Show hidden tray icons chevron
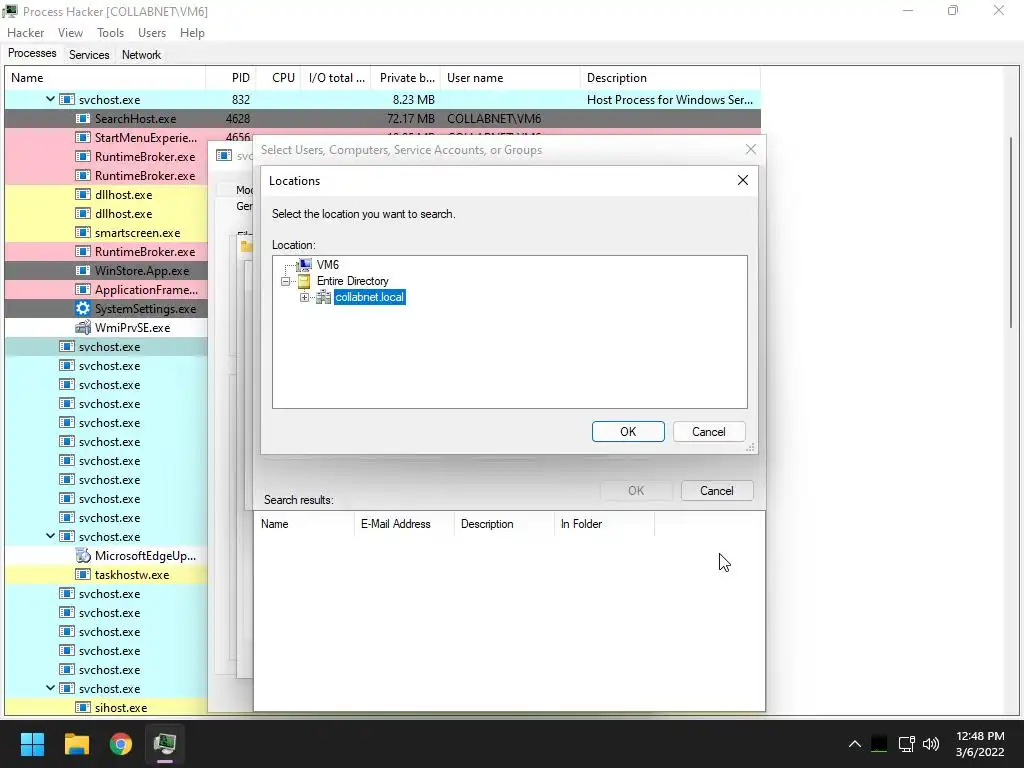 pos(854,744)
